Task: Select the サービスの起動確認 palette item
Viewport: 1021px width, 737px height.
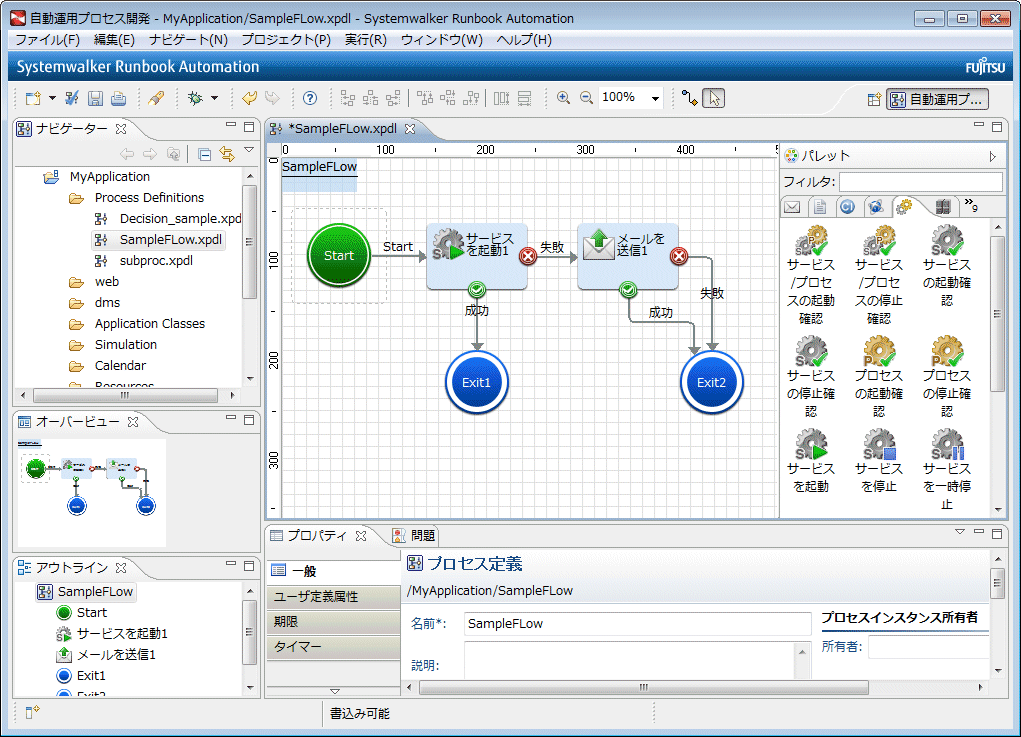Action: click(x=947, y=266)
